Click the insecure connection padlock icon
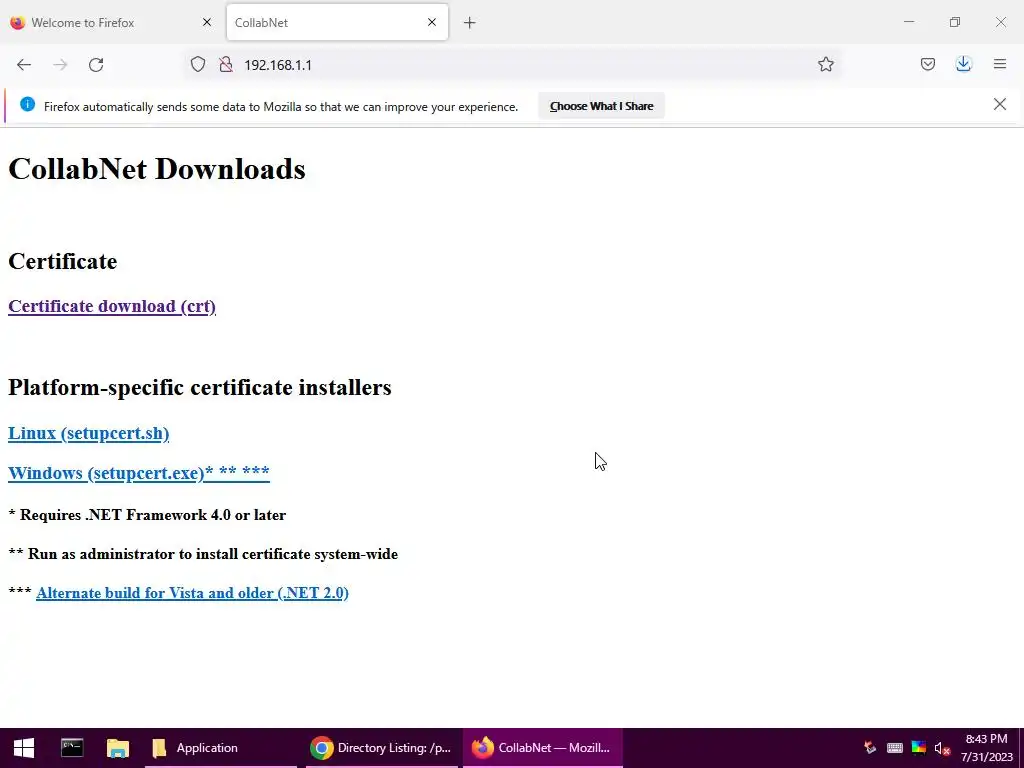1024x768 pixels. click(226, 64)
